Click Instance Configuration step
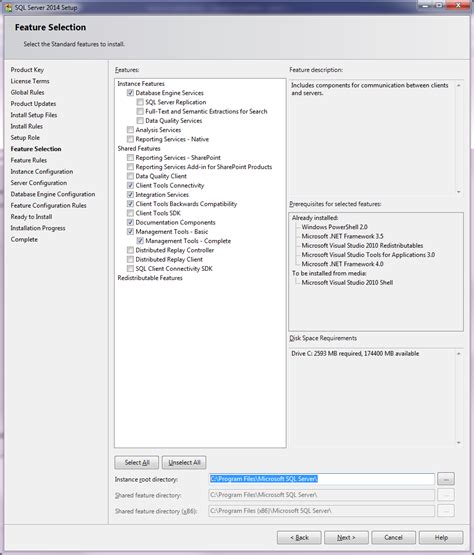The image size is (474, 555). point(42,172)
